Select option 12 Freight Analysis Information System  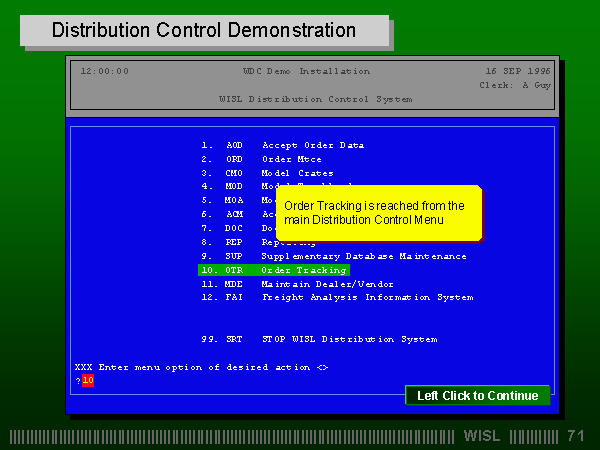tap(337, 297)
